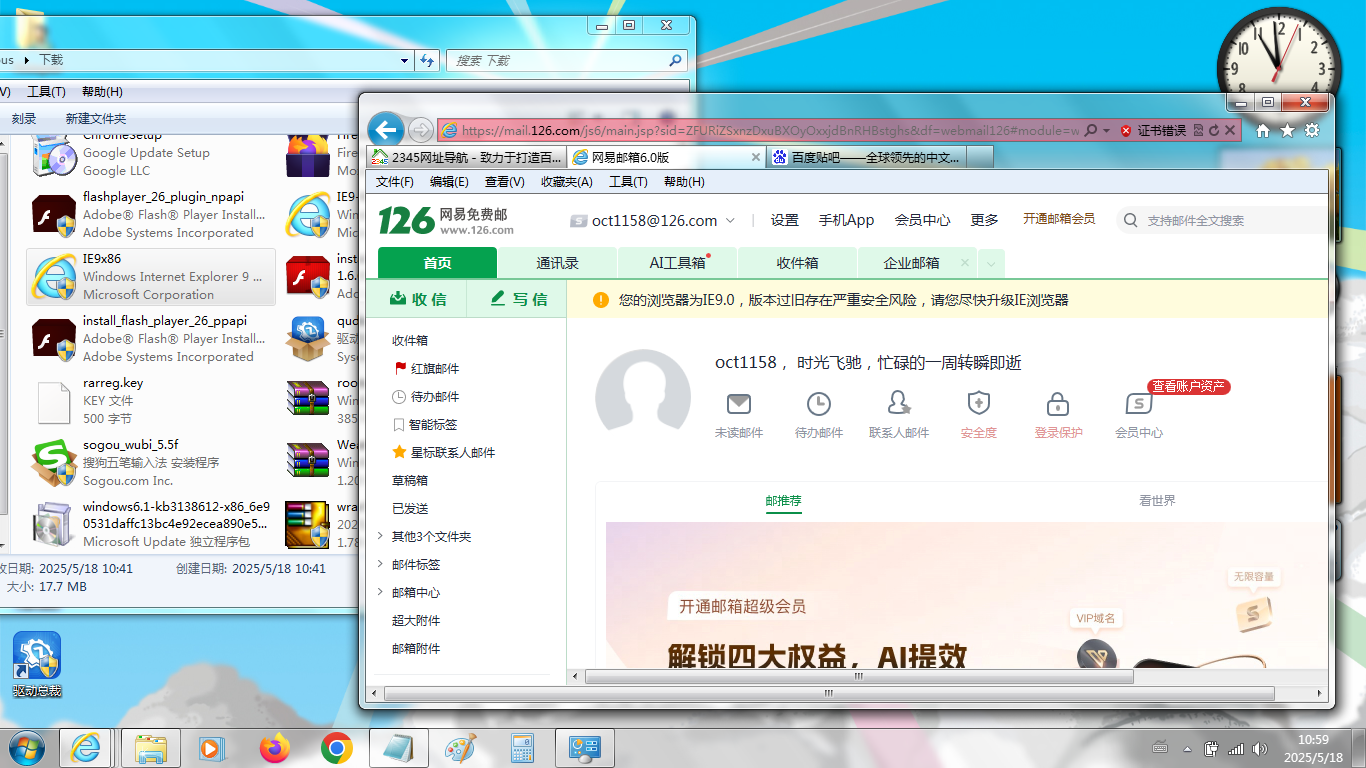This screenshot has height=768, width=1366.
Task: Open IE Favorites star icon
Action: pos(1288,130)
